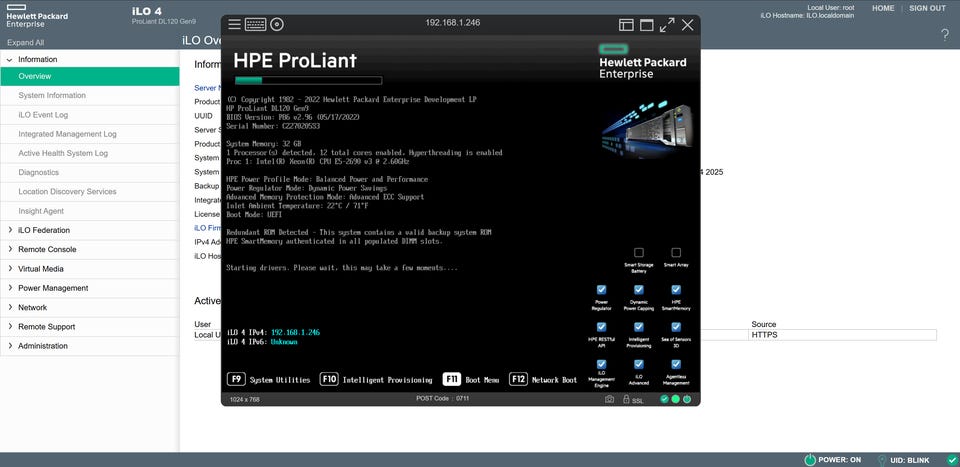This screenshot has height=467, width=960.
Task: Close the remote console window
Action: tap(688, 24)
